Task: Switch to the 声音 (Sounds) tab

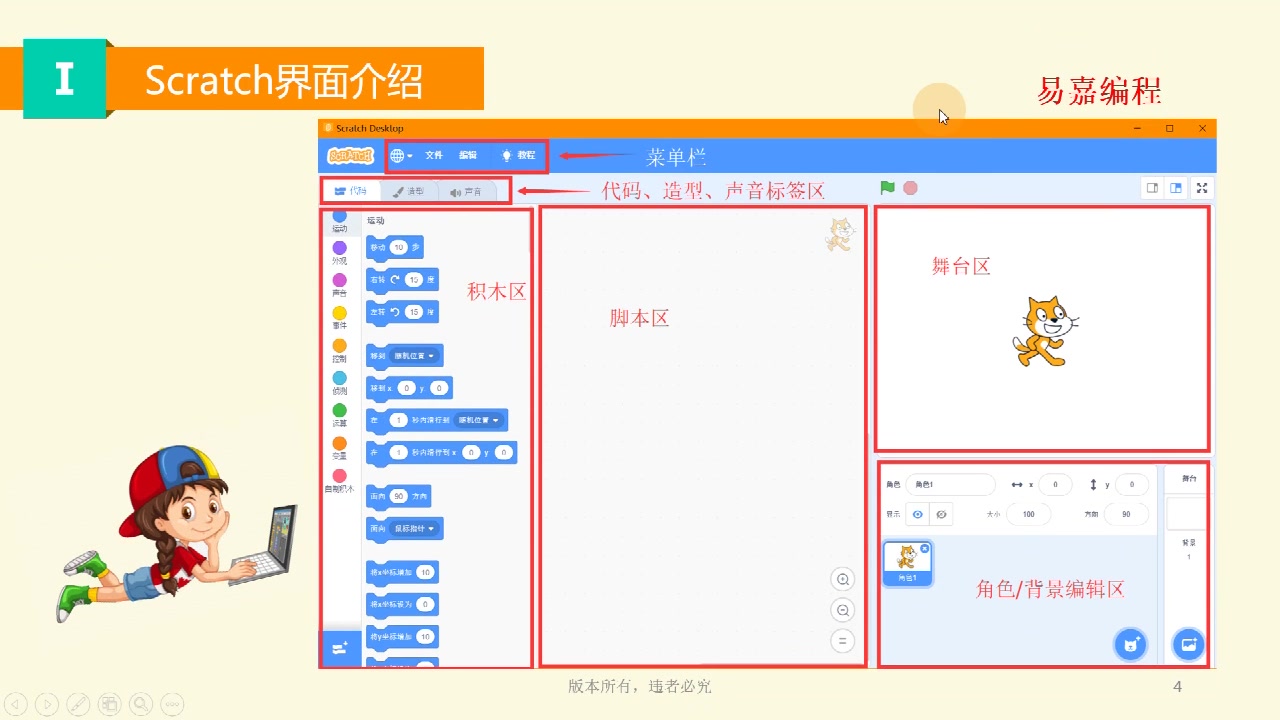Action: tap(466, 191)
